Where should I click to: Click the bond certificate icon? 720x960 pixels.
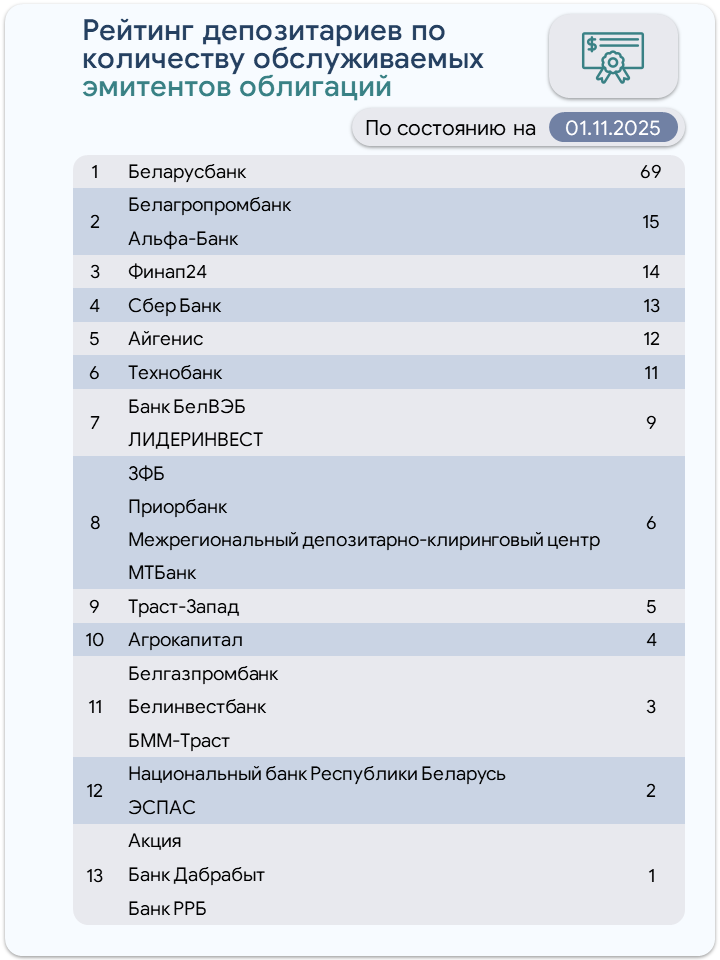613,56
